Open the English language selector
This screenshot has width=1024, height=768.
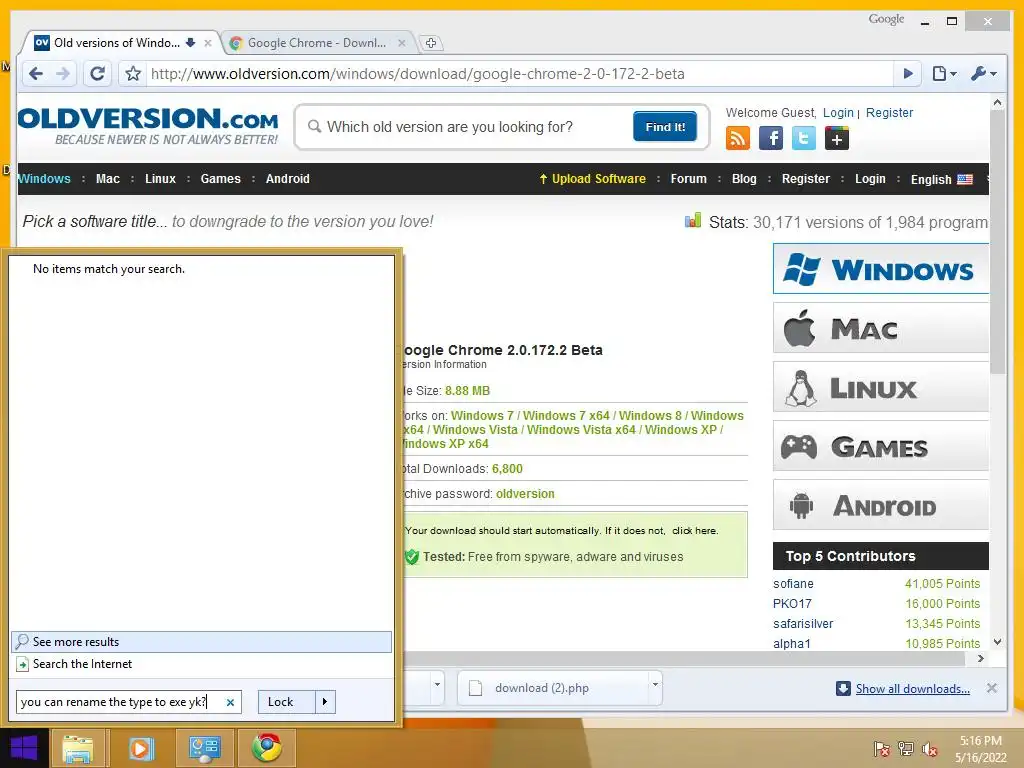(x=942, y=179)
